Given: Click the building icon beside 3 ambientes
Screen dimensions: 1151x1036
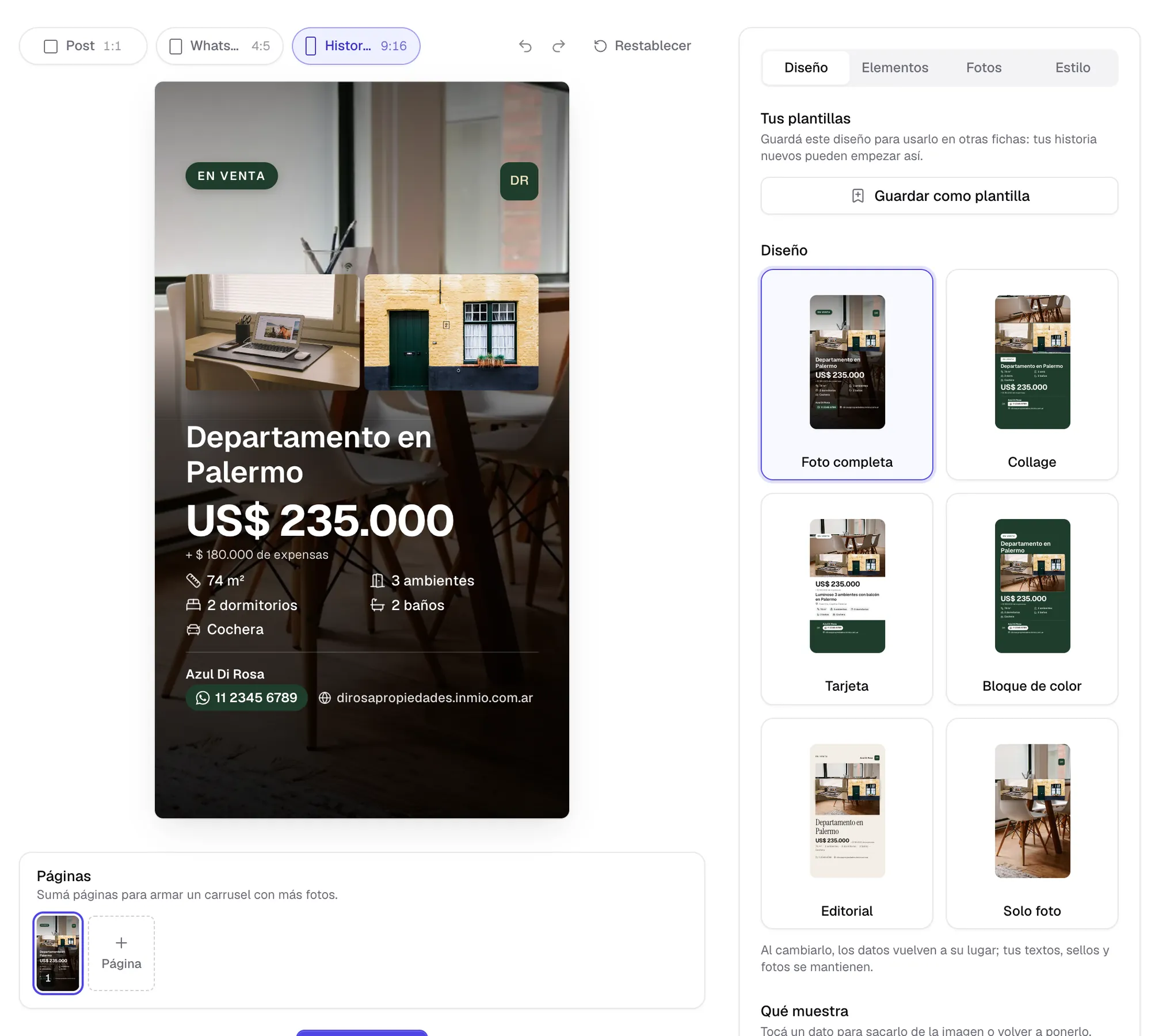Looking at the screenshot, I should tap(378, 581).
